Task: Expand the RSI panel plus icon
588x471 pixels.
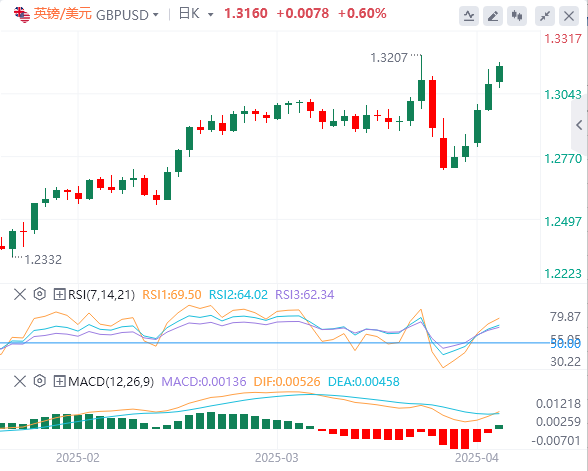Action: tap(60, 294)
